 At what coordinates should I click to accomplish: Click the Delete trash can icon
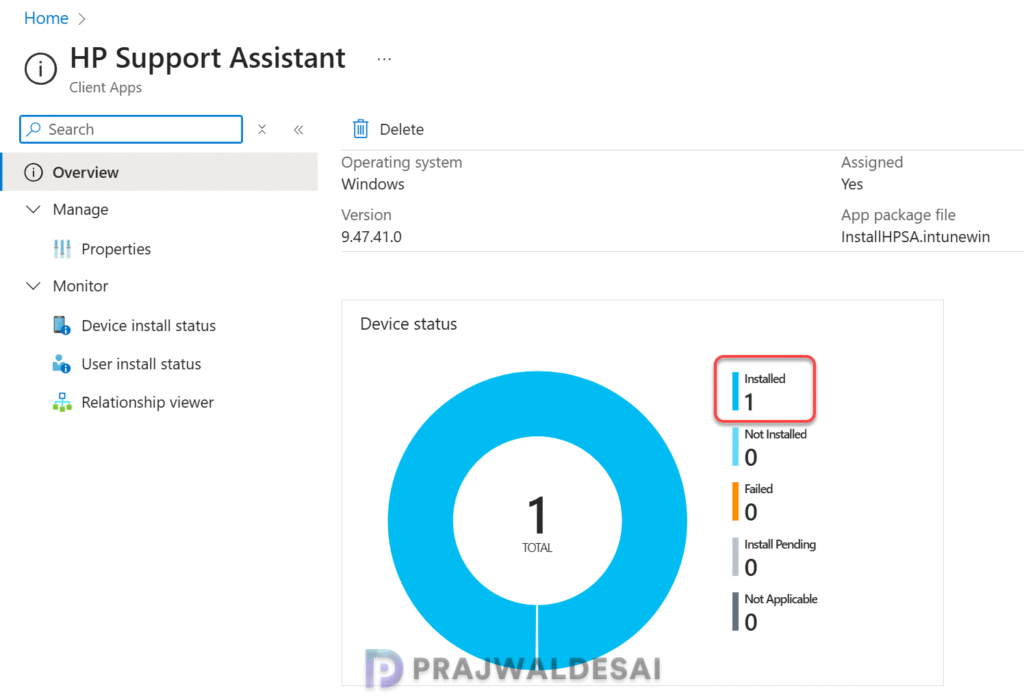(360, 129)
